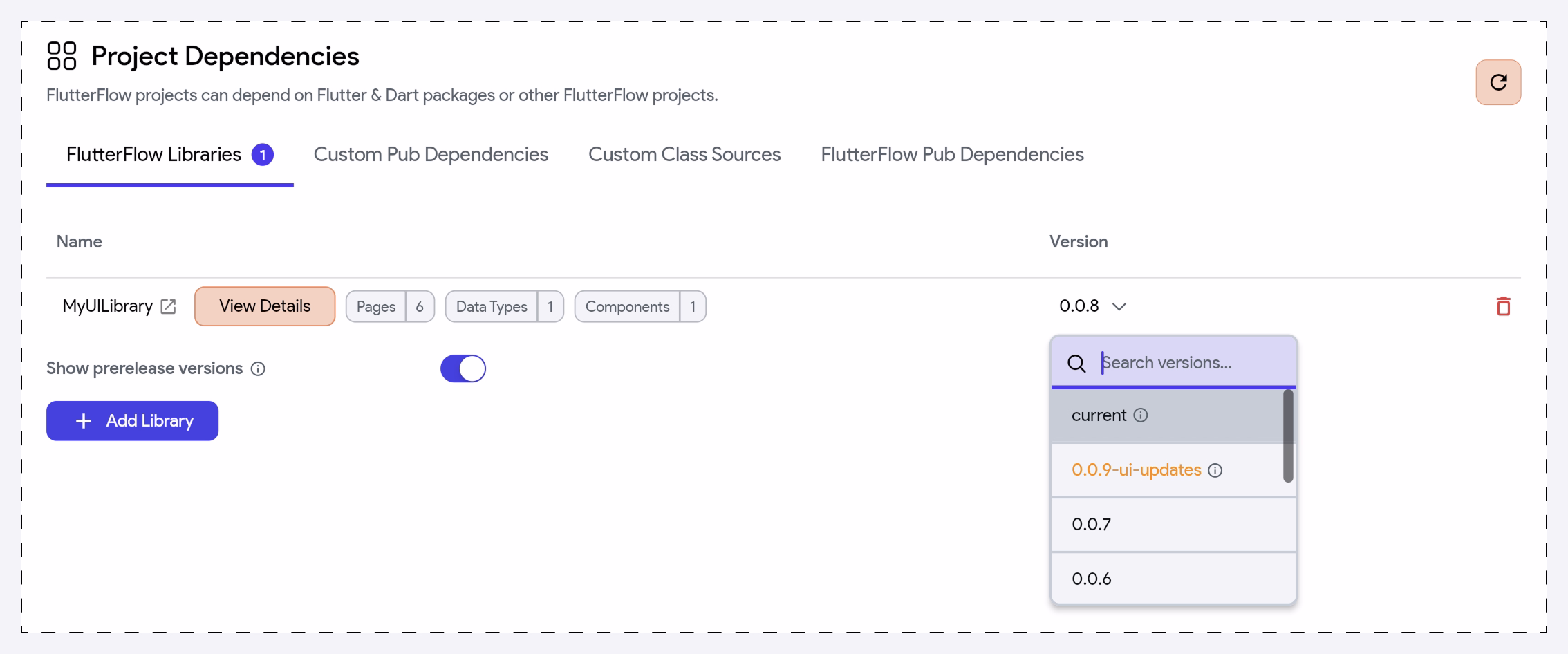Delete MyUILibrary with the trash icon
Viewport: 1568px width, 654px height.
click(x=1503, y=306)
